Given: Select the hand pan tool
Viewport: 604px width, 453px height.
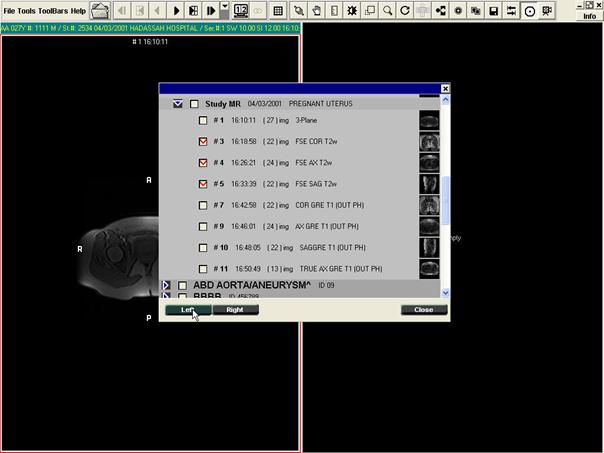Looking at the screenshot, I should [317, 11].
